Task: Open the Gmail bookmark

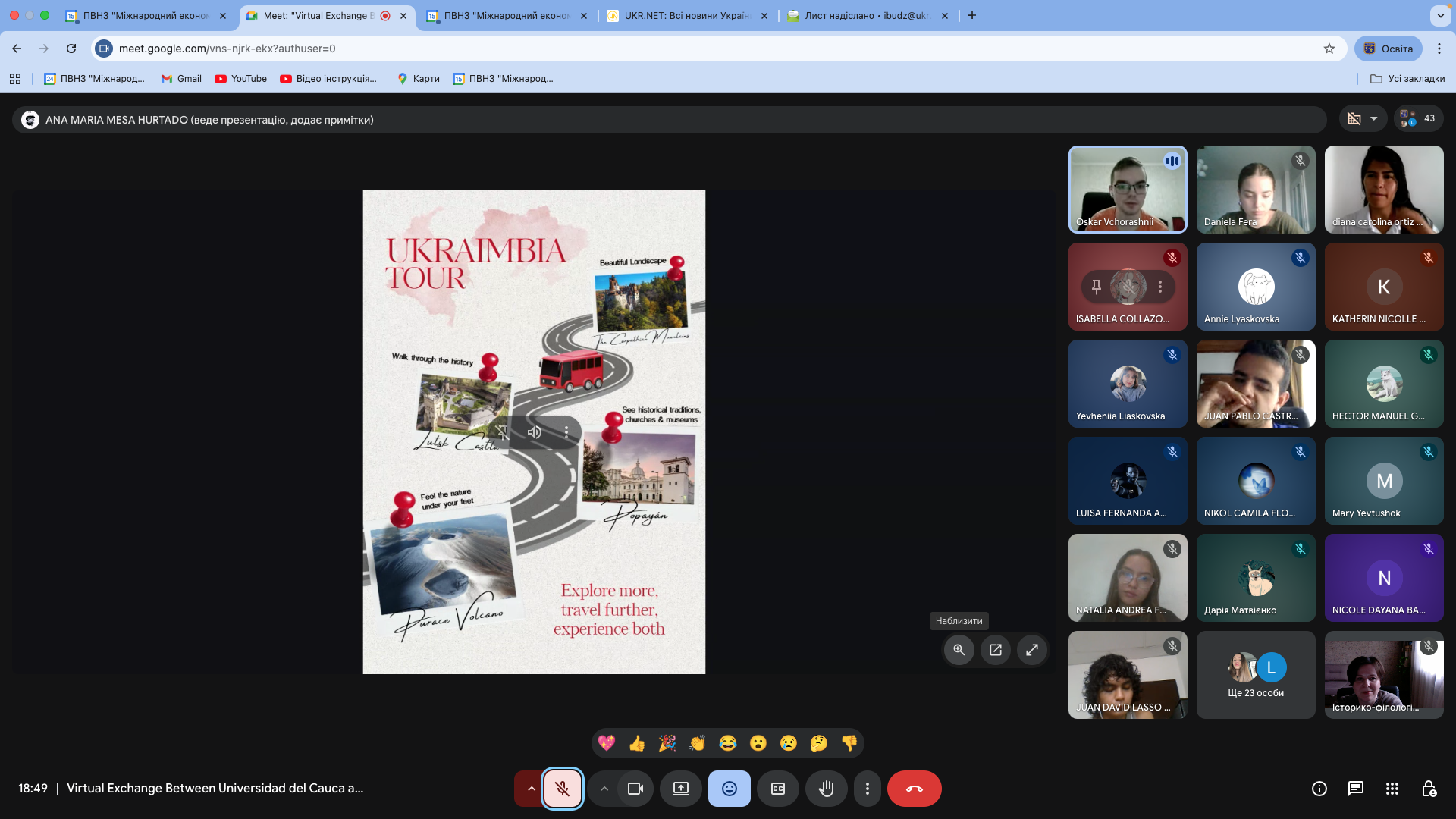Action: tap(181, 79)
